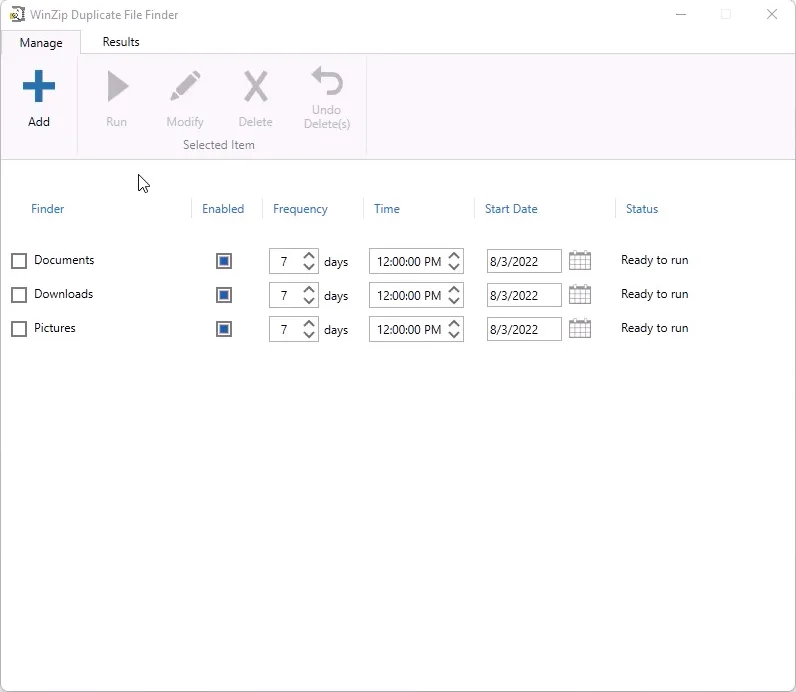Click the Delete X icon

pyautogui.click(x=255, y=86)
